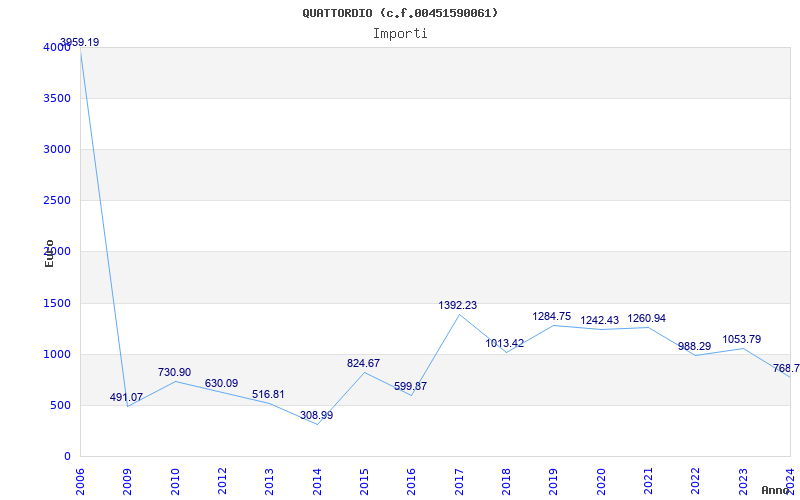Select the 599.87 data label
Screen dimensions: 800x500
410,386
